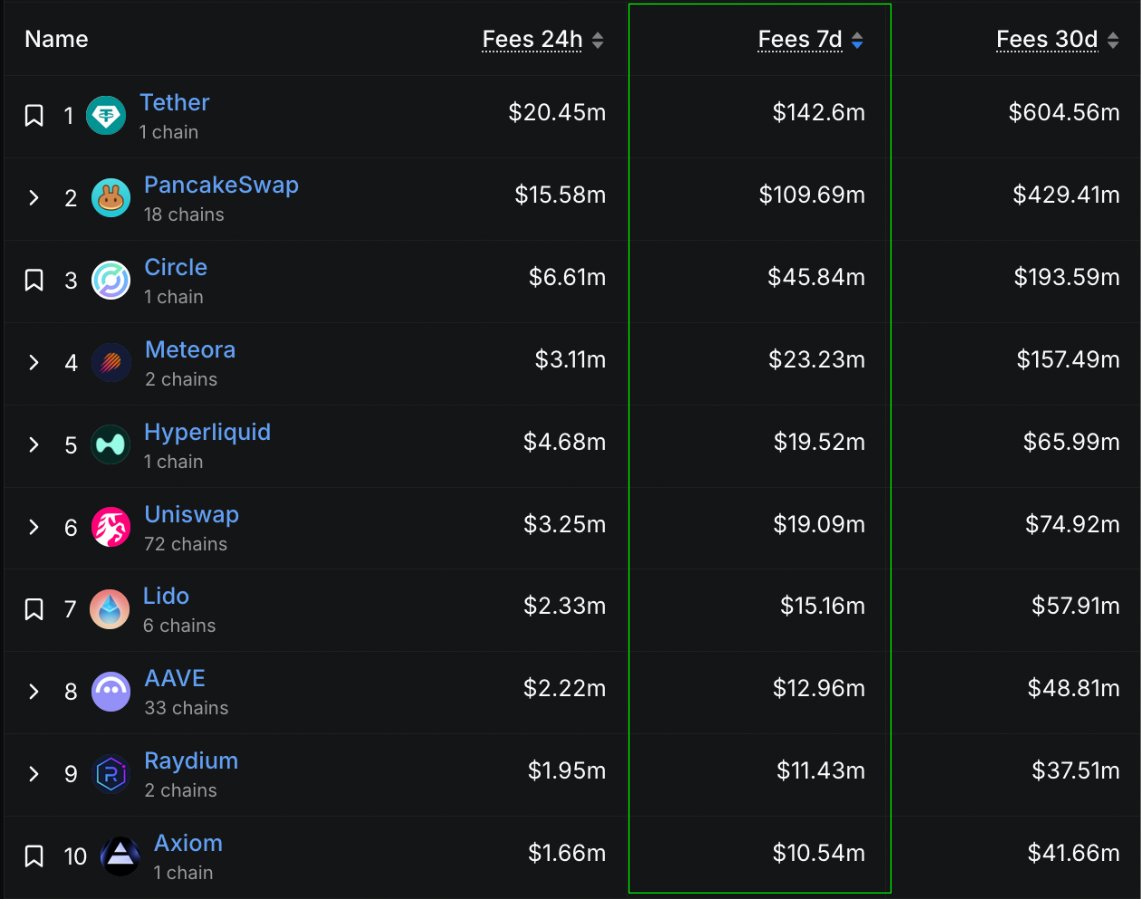This screenshot has height=899, width=1141.
Task: Bookmark the Circle row
Action: pyautogui.click(x=33, y=280)
